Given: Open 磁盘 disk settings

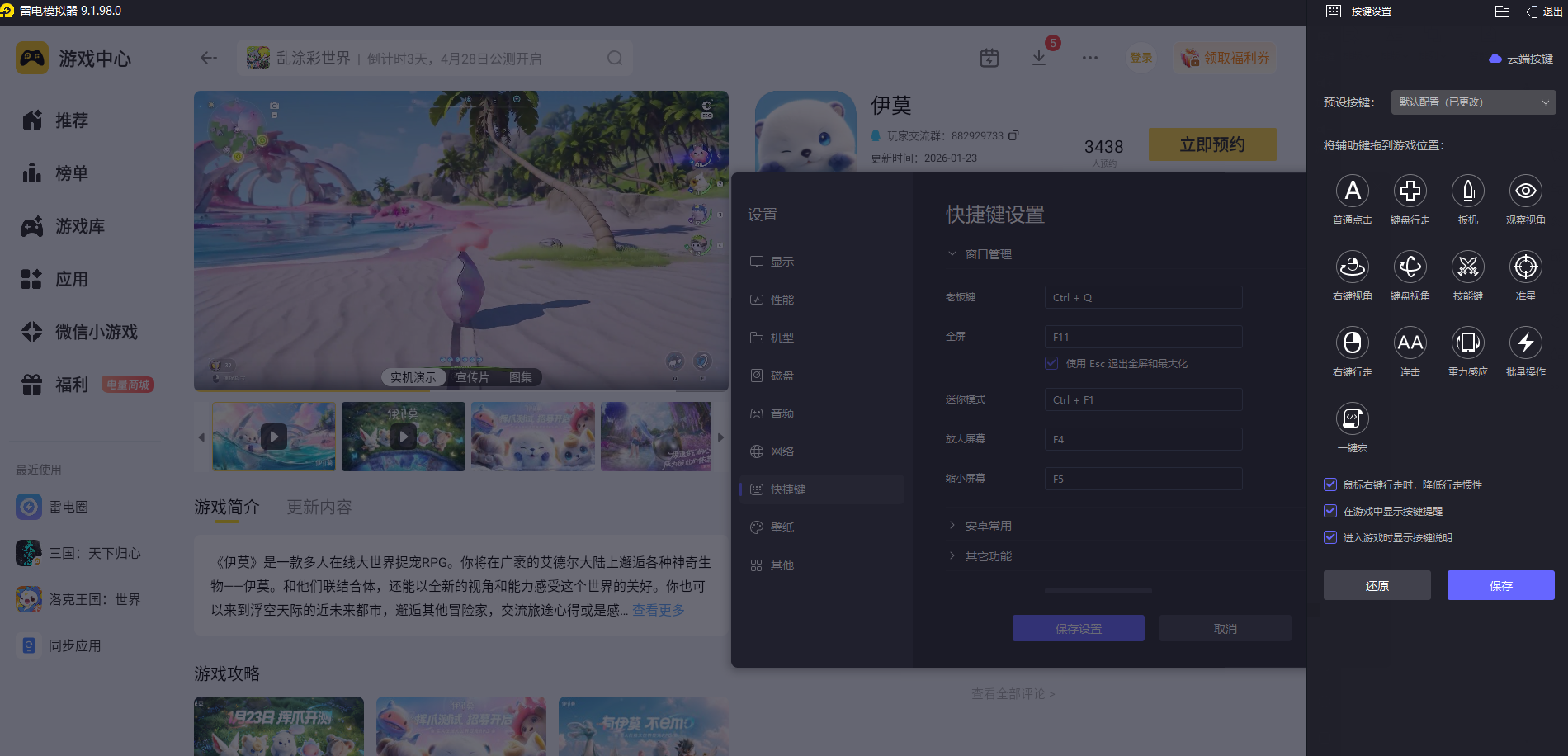Looking at the screenshot, I should point(822,376).
